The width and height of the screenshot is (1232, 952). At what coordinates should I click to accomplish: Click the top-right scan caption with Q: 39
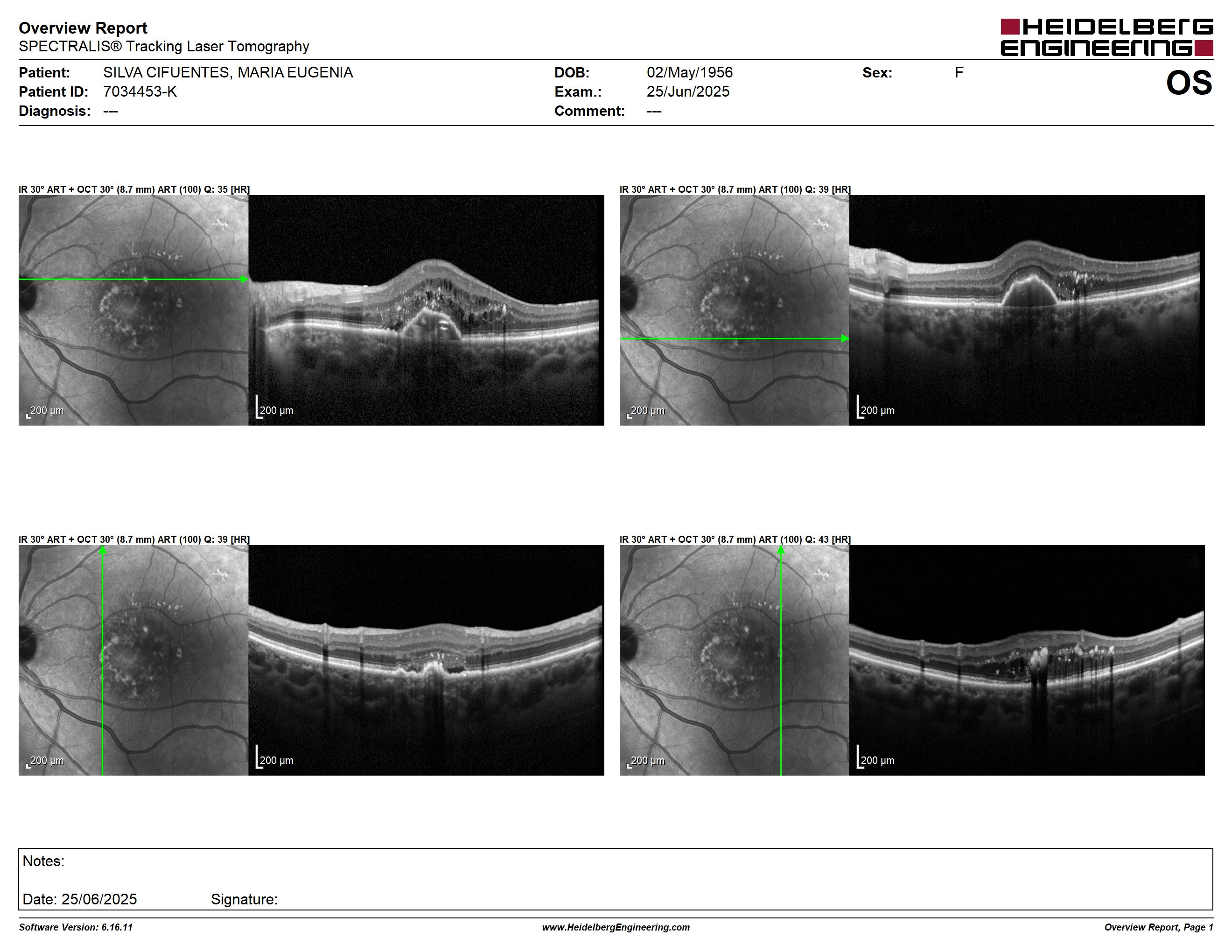735,189
